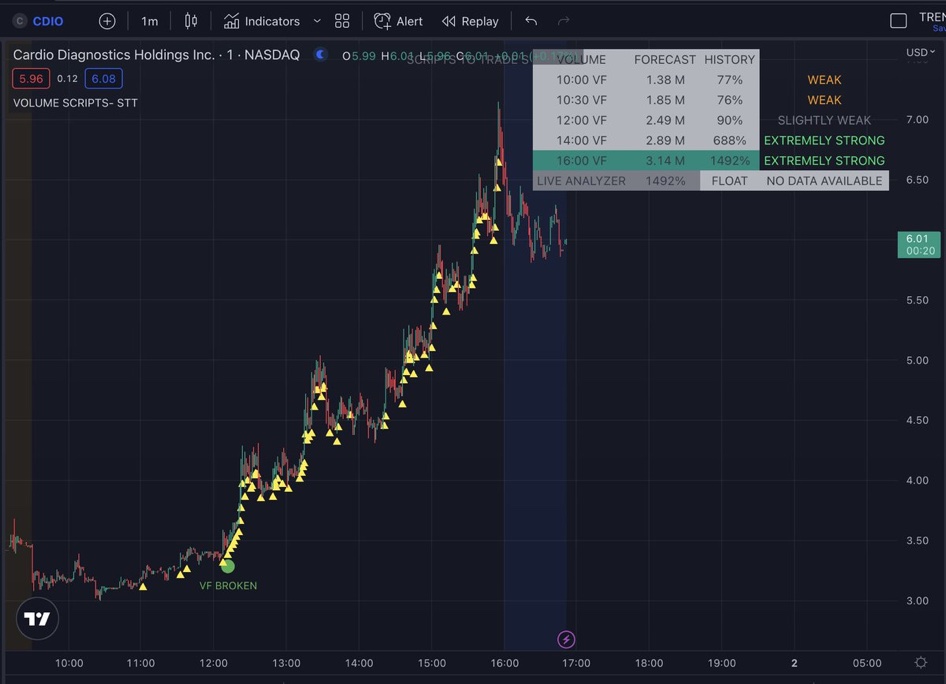Open the candlestick chart style picker
The width and height of the screenshot is (946, 684).
coord(191,21)
